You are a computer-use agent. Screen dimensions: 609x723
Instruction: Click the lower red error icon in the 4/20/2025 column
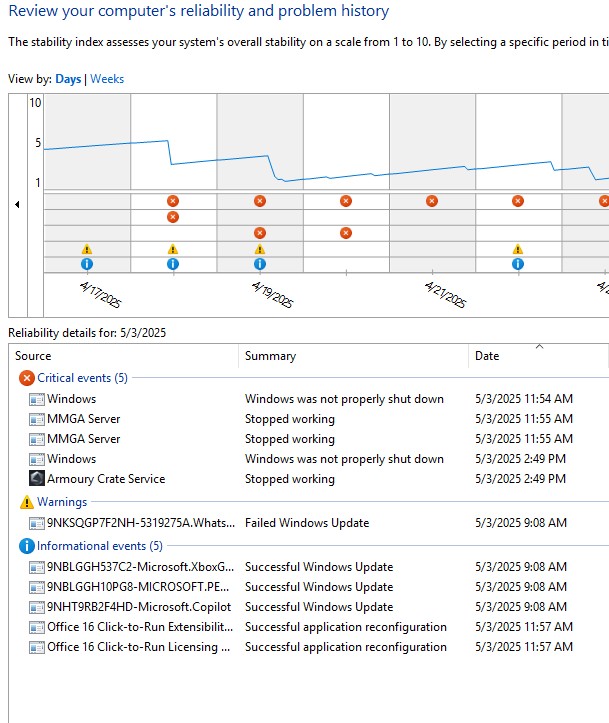coord(346,233)
